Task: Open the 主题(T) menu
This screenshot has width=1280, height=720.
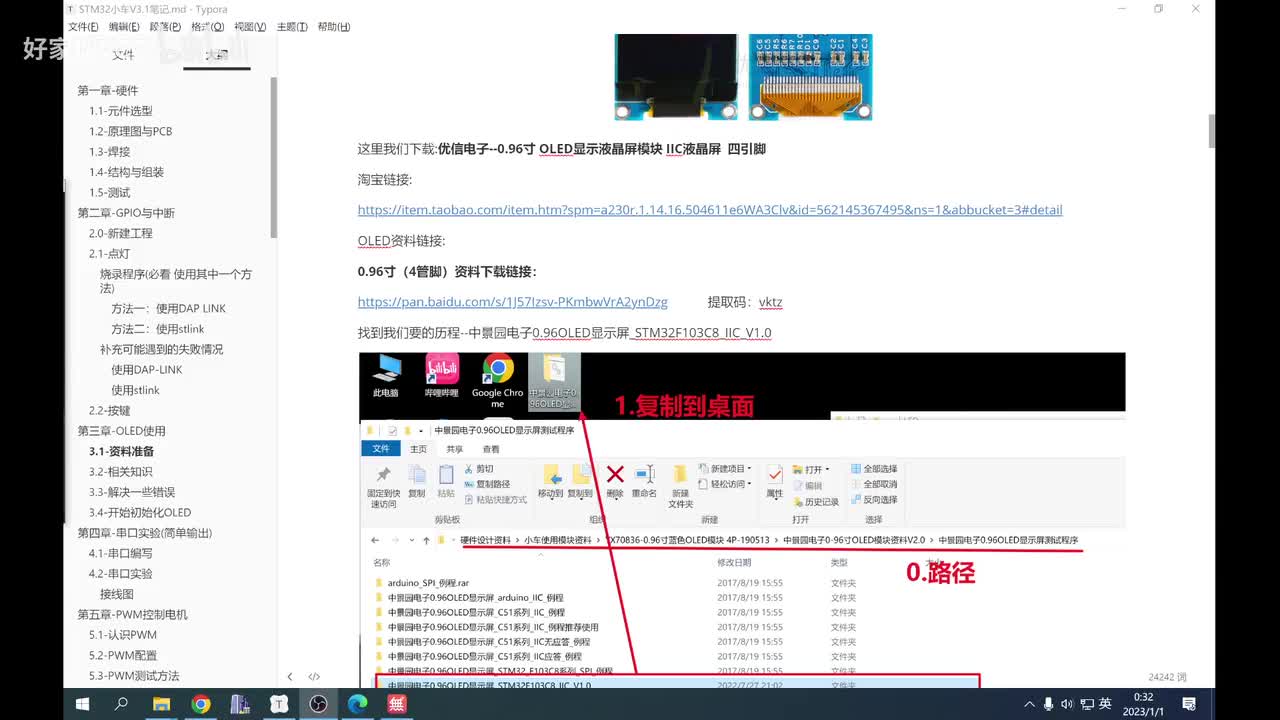Action: pyautogui.click(x=292, y=27)
